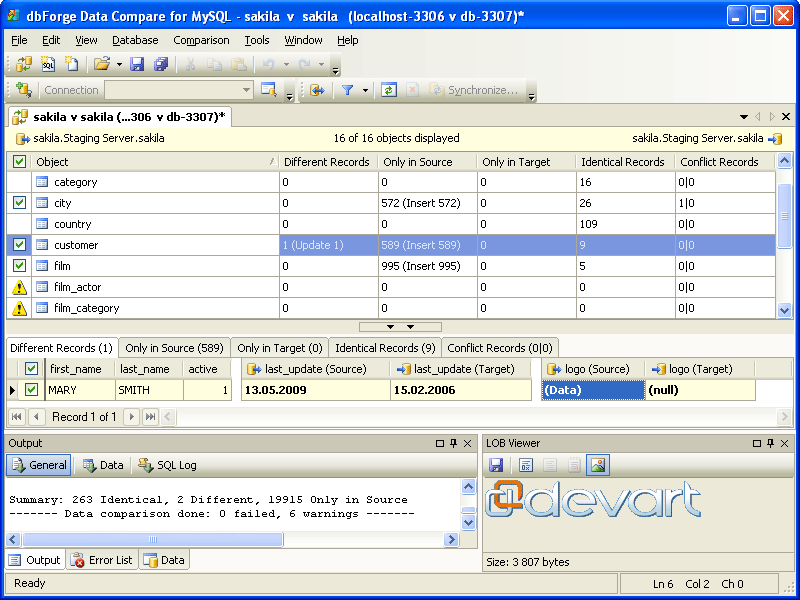This screenshot has width=800, height=600.
Task: Sort by the Identical Records column header
Action: point(626,162)
